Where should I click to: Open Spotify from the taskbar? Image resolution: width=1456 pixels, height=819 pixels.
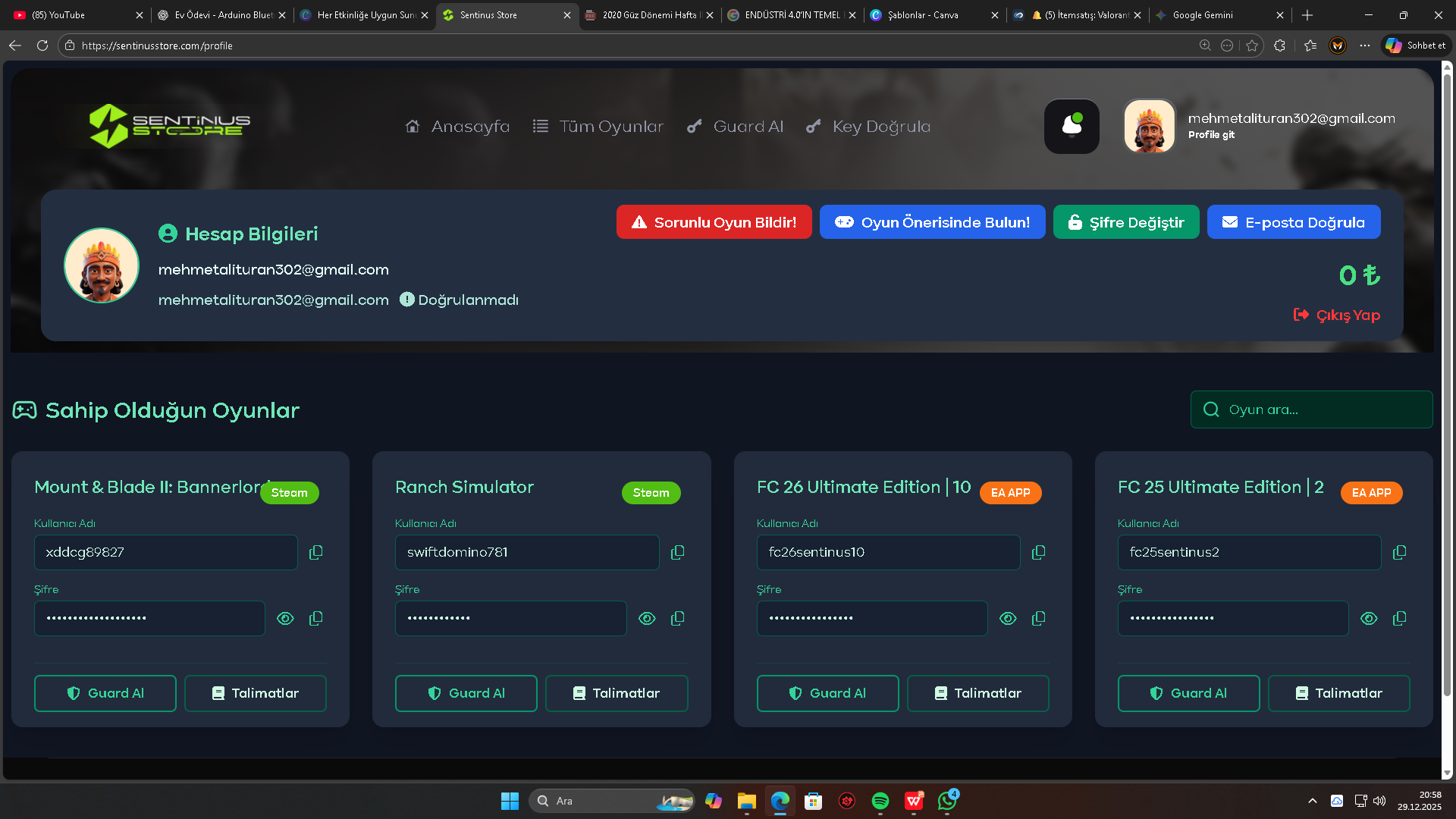pos(880,801)
